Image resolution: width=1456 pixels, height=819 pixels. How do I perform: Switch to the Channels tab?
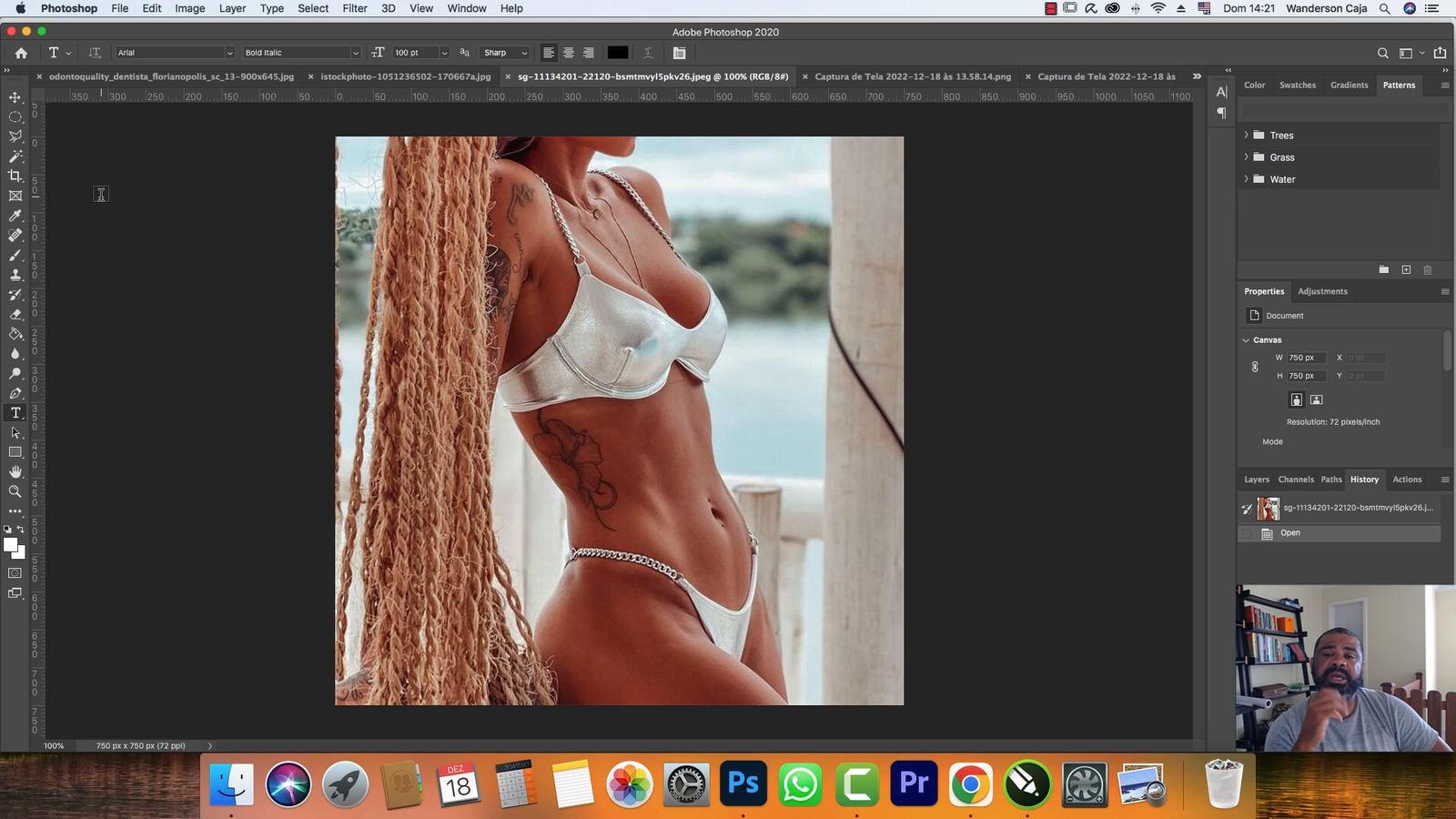click(1296, 480)
